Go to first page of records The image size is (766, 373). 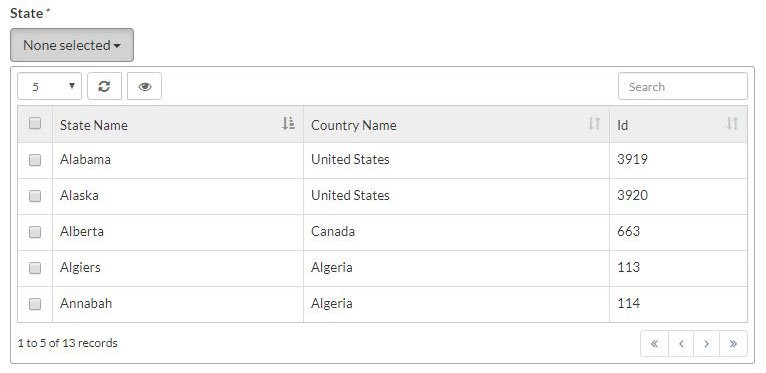click(x=654, y=344)
